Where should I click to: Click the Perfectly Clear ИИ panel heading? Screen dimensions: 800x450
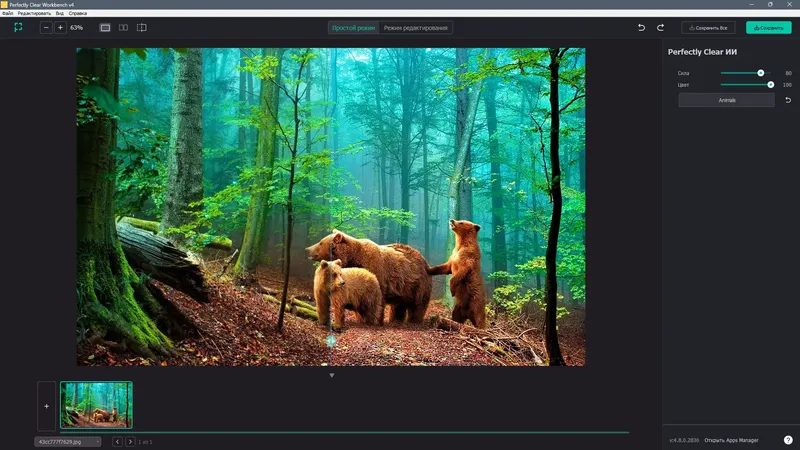pyautogui.click(x=702, y=52)
